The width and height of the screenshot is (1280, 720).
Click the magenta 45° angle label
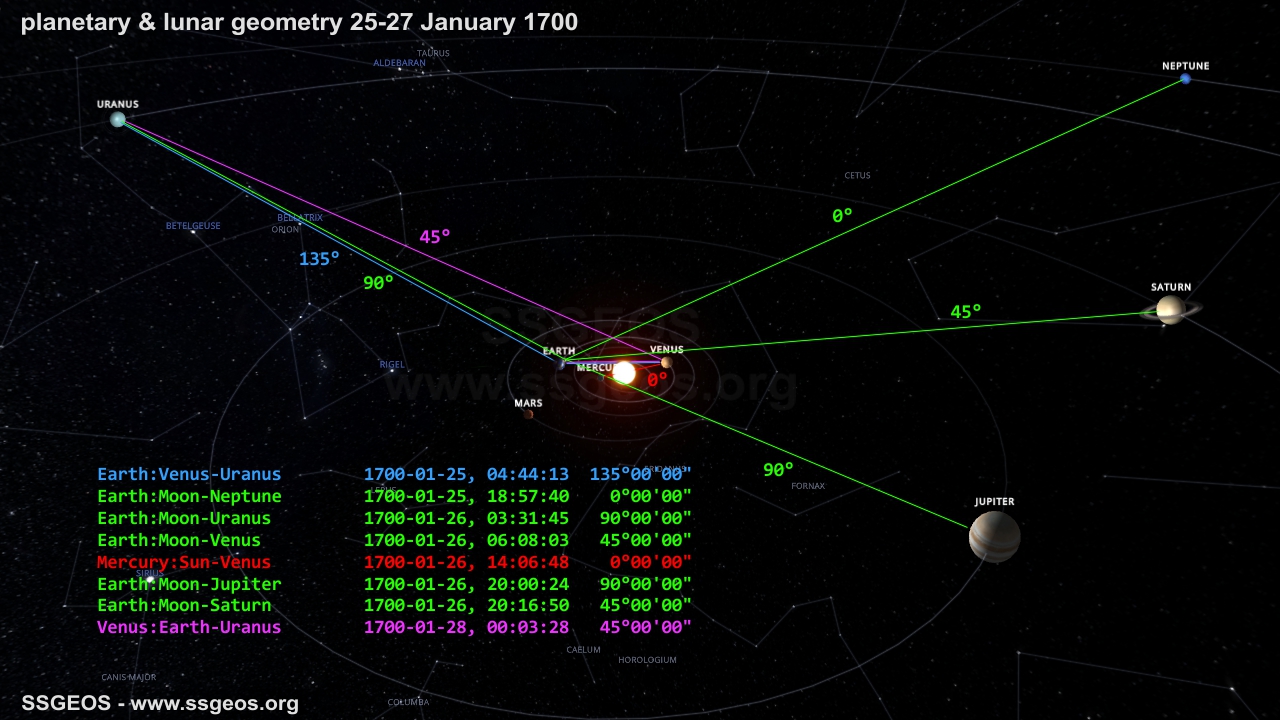click(x=435, y=237)
